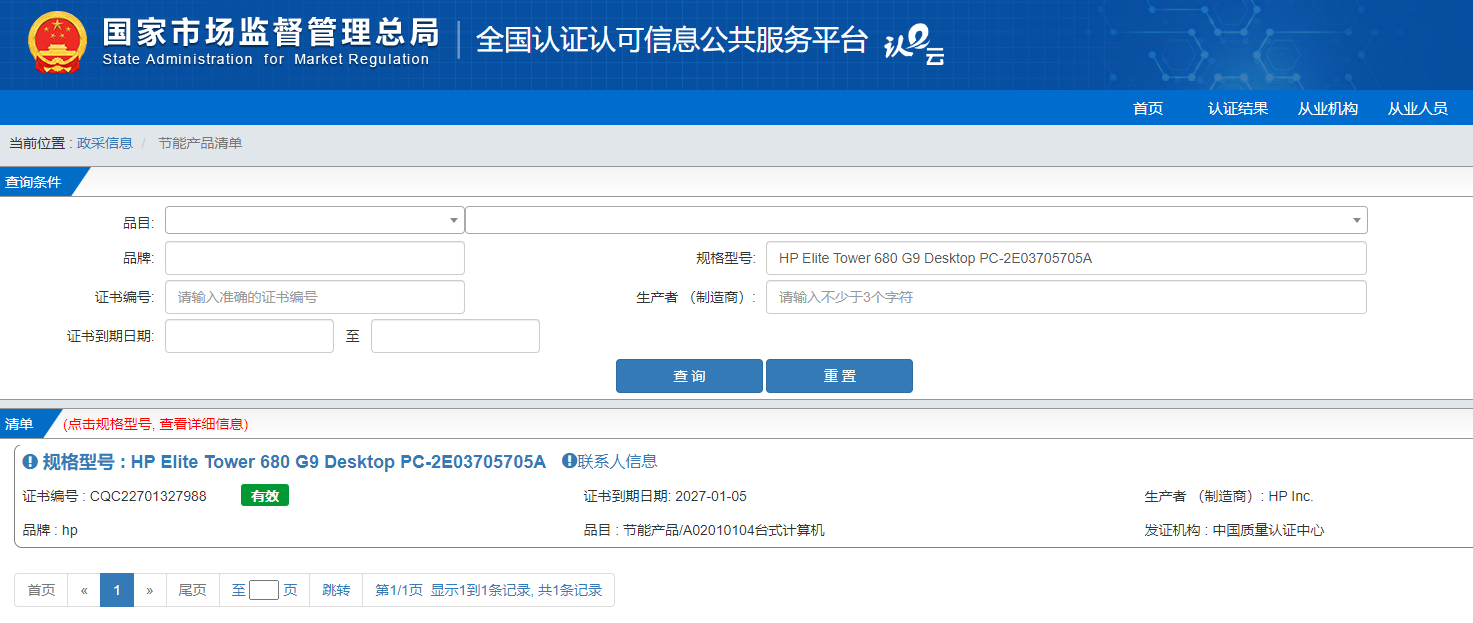Click the 跳转 jump button
1473x623 pixels.
click(x=336, y=590)
